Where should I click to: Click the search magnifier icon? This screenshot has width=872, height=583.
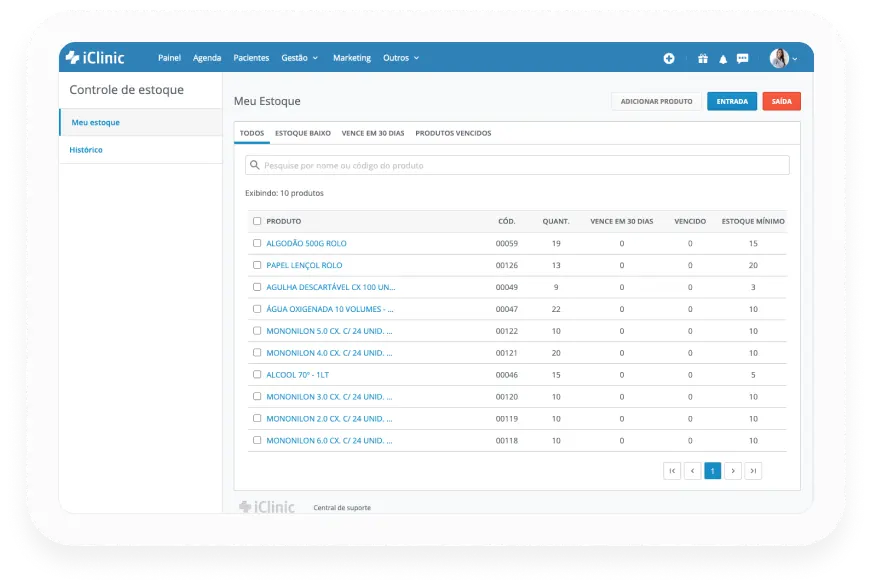pos(255,165)
